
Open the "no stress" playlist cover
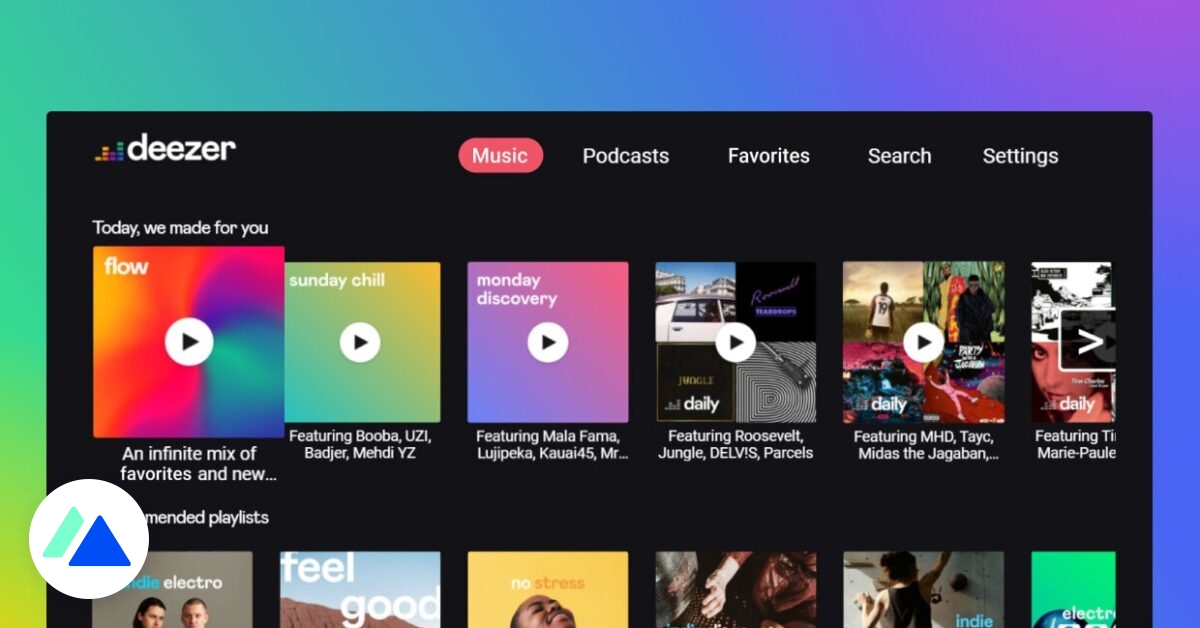tap(548, 590)
